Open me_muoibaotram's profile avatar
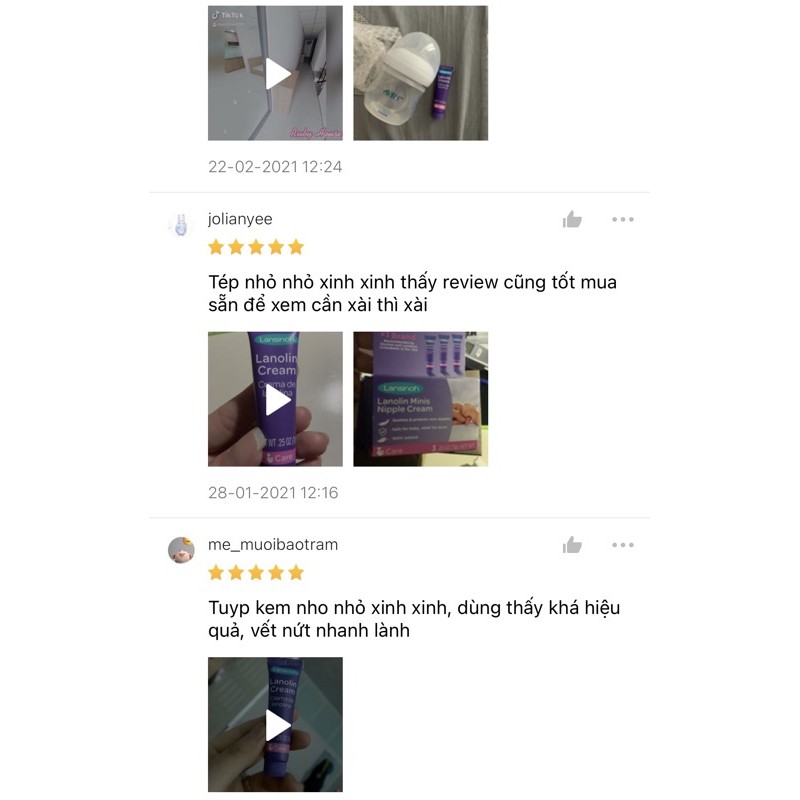Viewport: 800px width, 800px height. point(181,550)
